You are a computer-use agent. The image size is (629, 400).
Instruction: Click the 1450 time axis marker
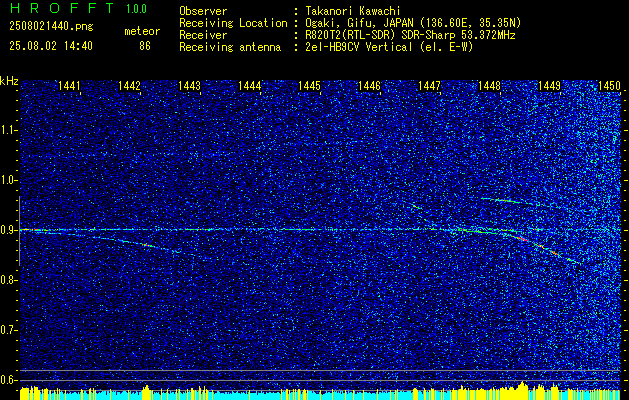point(609,85)
